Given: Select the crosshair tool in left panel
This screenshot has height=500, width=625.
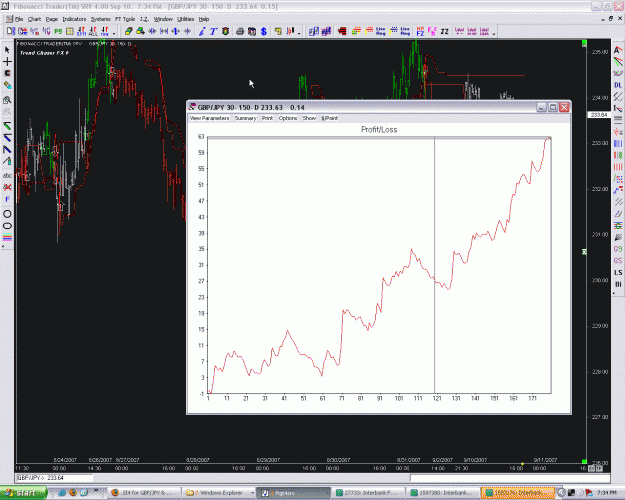Looking at the screenshot, I should pyautogui.click(x=7, y=61).
